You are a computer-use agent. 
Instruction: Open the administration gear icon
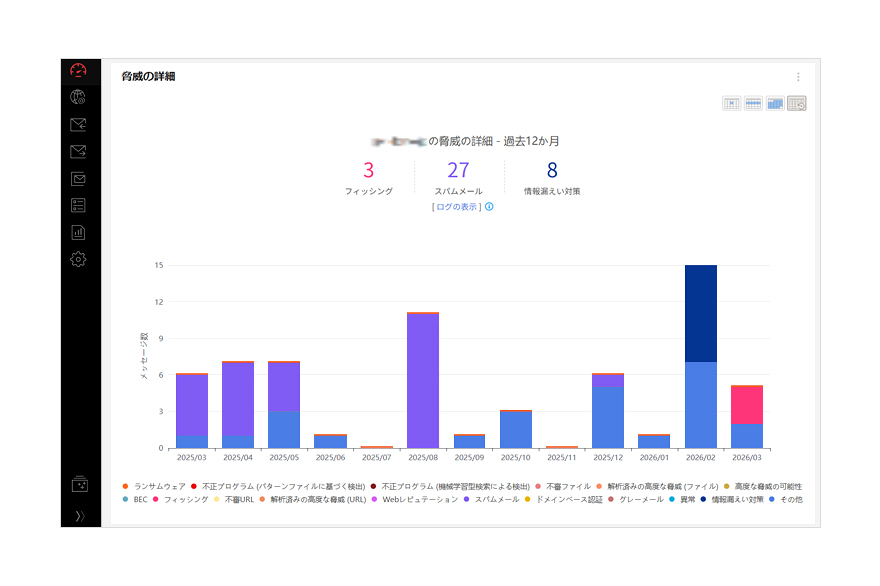[x=78, y=260]
